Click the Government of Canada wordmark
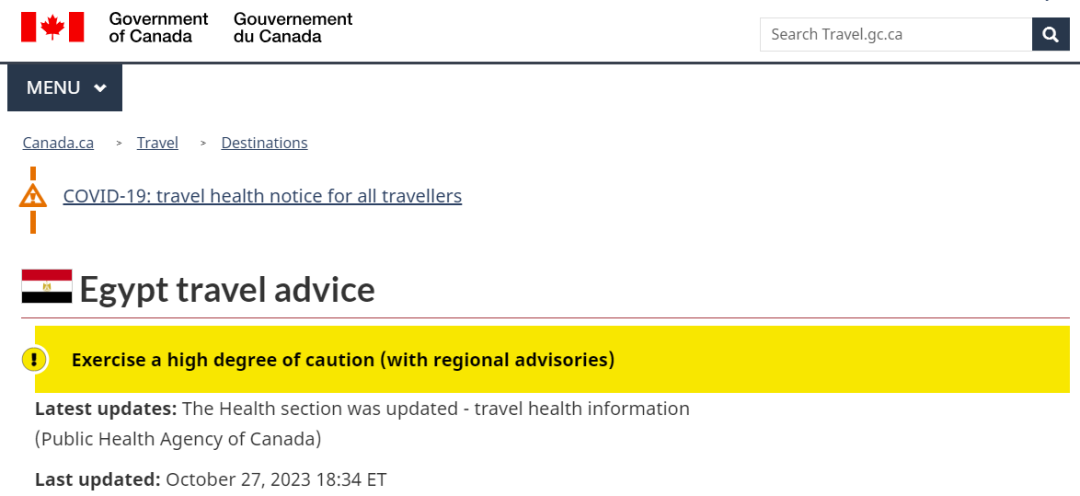The image size is (1080, 496). coord(158,28)
